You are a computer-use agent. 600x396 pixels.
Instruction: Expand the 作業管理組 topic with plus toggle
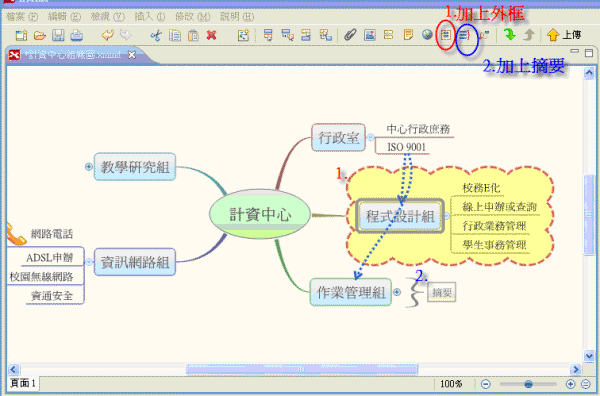[x=397, y=292]
